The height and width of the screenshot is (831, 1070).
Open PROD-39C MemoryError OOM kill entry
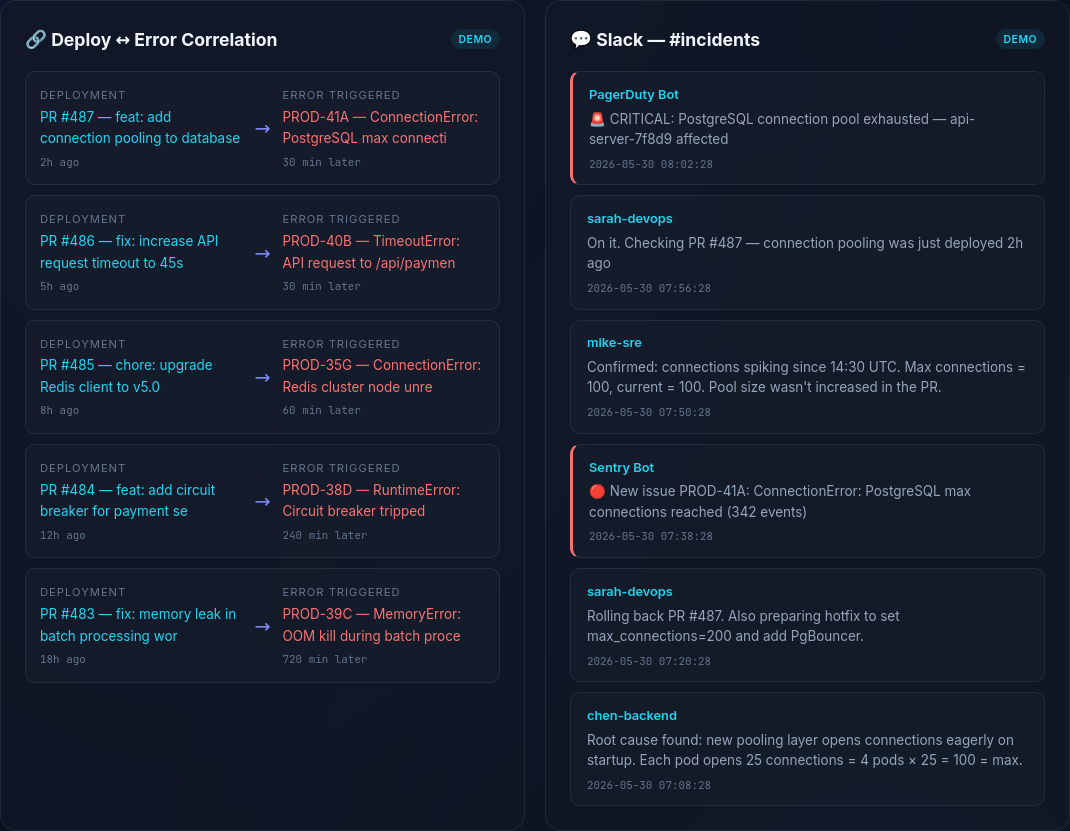372,625
